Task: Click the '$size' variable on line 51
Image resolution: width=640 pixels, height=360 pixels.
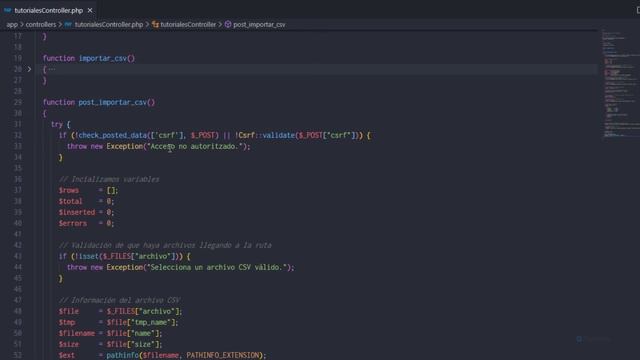Action: 69,344
